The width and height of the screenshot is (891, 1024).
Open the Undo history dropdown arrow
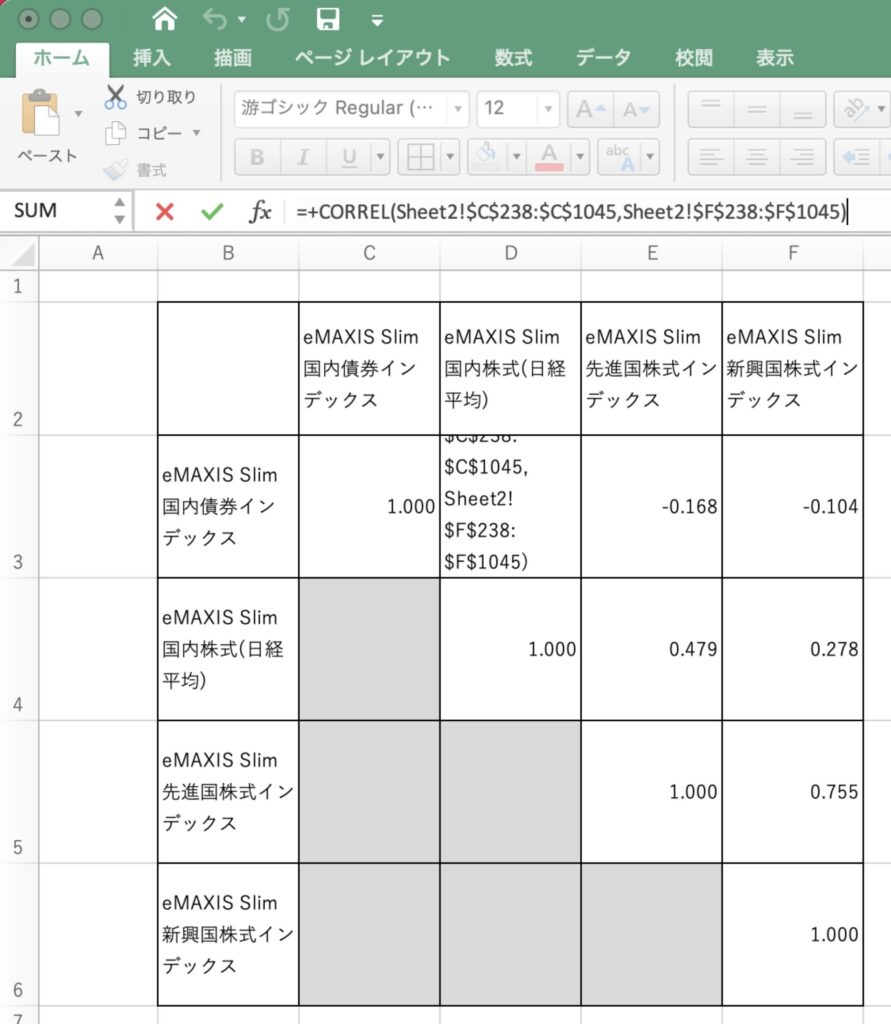coord(242,20)
